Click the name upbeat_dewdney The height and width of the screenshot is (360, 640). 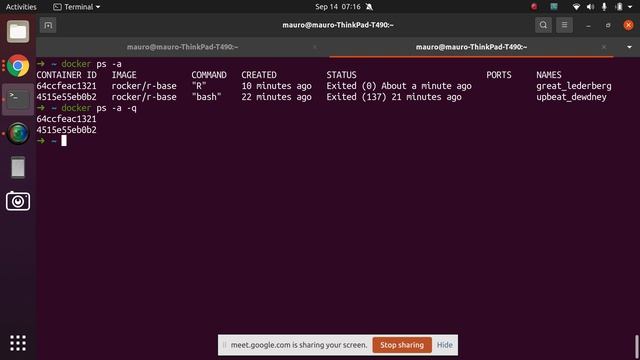(x=571, y=97)
